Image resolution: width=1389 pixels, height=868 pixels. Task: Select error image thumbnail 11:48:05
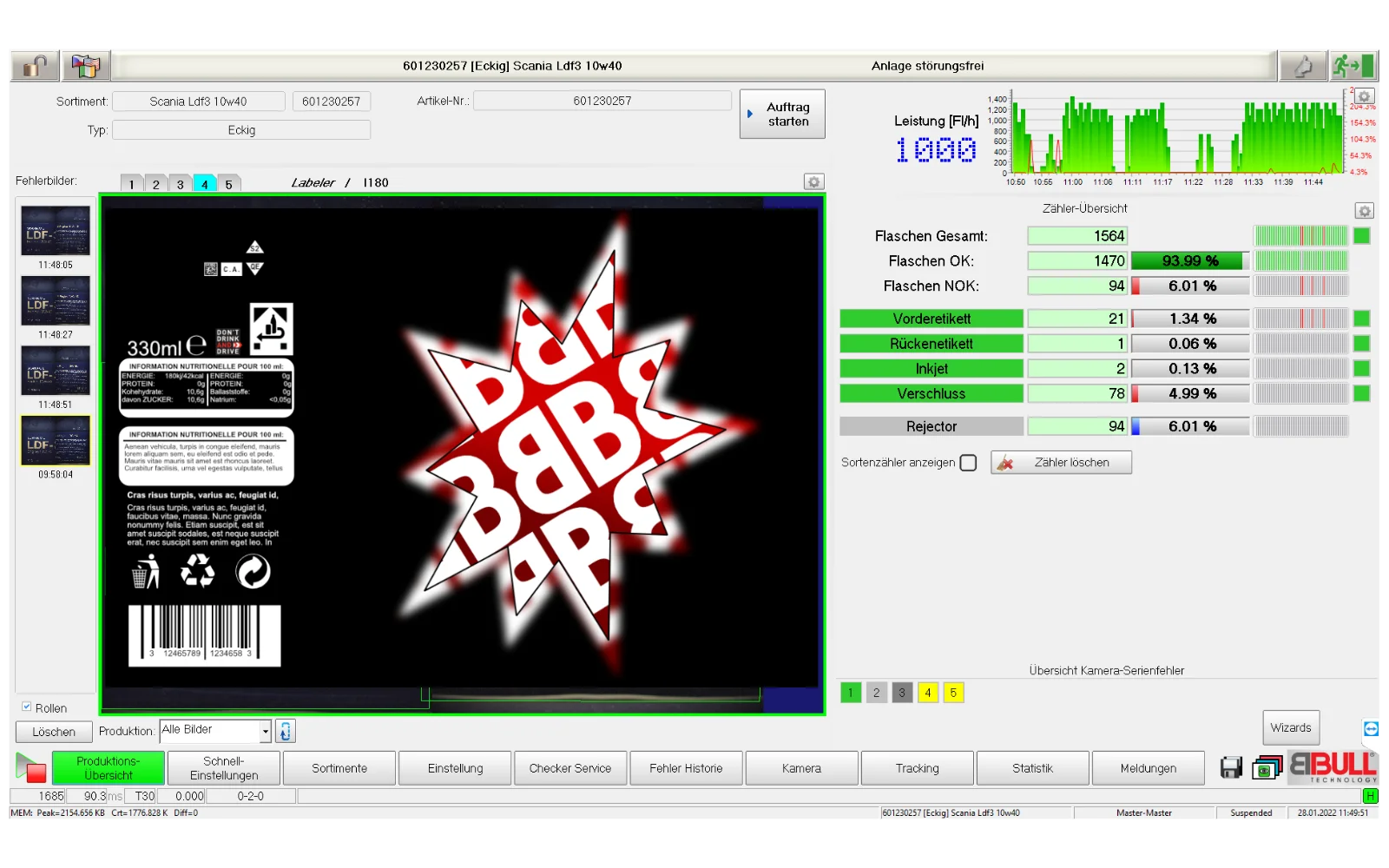56,231
